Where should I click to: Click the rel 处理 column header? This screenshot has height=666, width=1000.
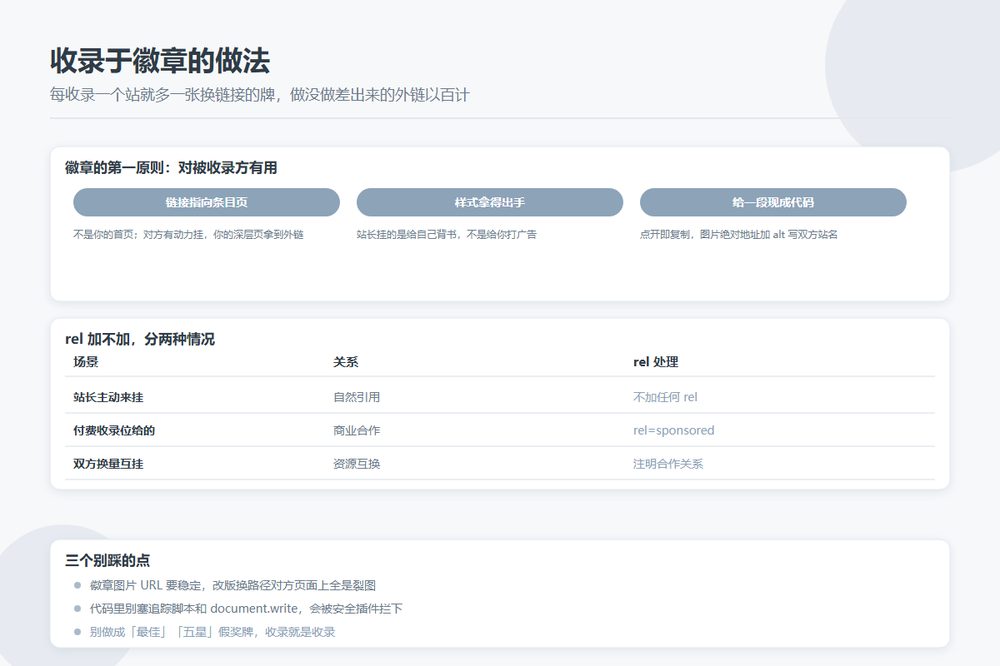tap(656, 362)
